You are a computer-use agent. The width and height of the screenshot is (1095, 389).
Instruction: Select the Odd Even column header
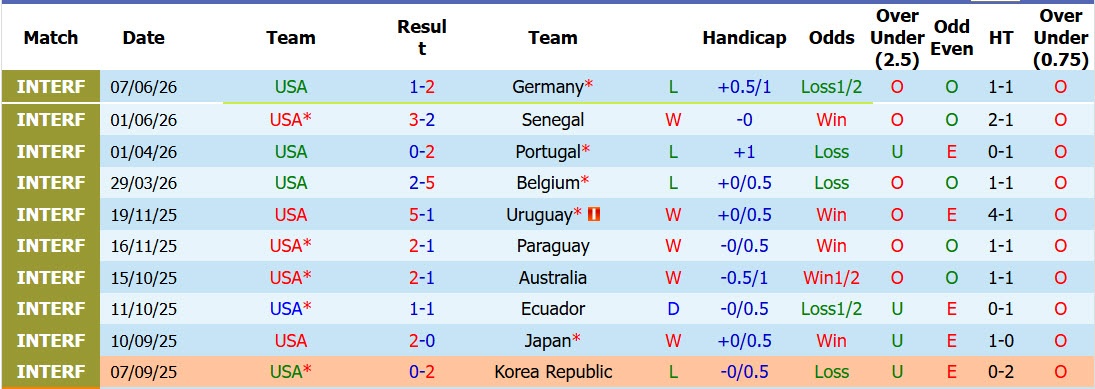(x=952, y=38)
